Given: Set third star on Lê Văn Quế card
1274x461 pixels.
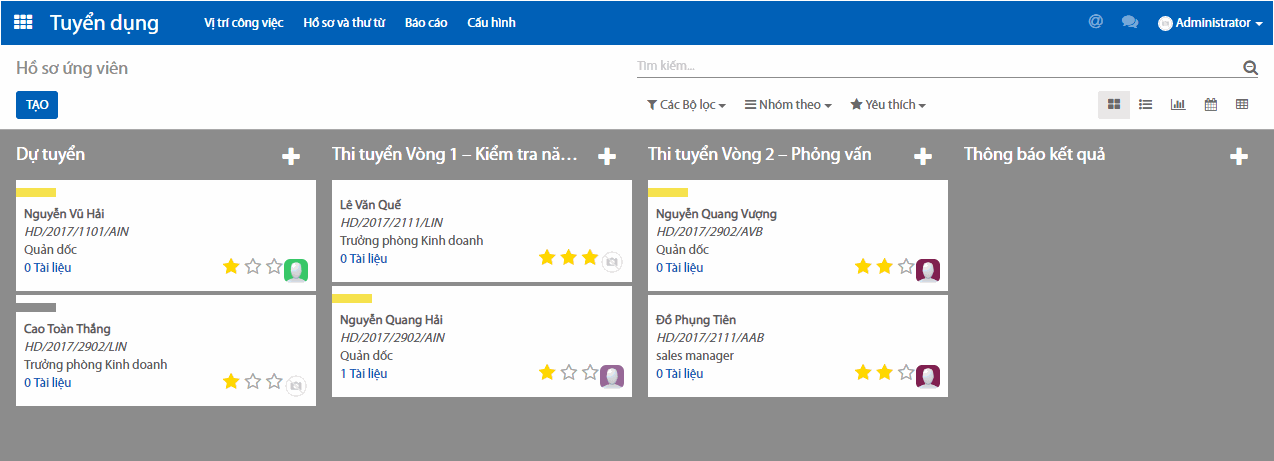Looking at the screenshot, I should [590, 257].
